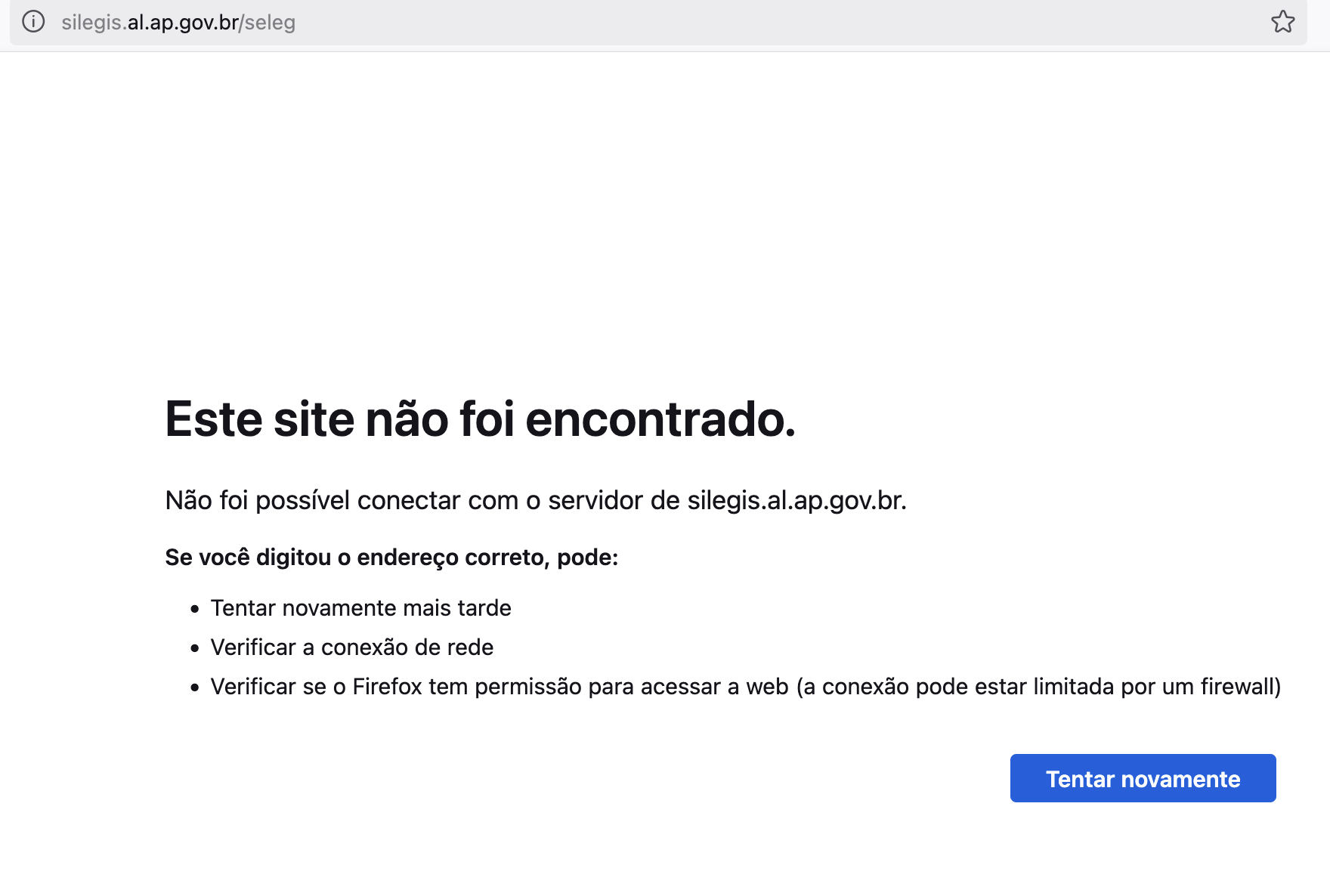Click the bullet dot before 'Tentar novamente mais tarde'
The image size is (1330, 896).
(x=195, y=609)
